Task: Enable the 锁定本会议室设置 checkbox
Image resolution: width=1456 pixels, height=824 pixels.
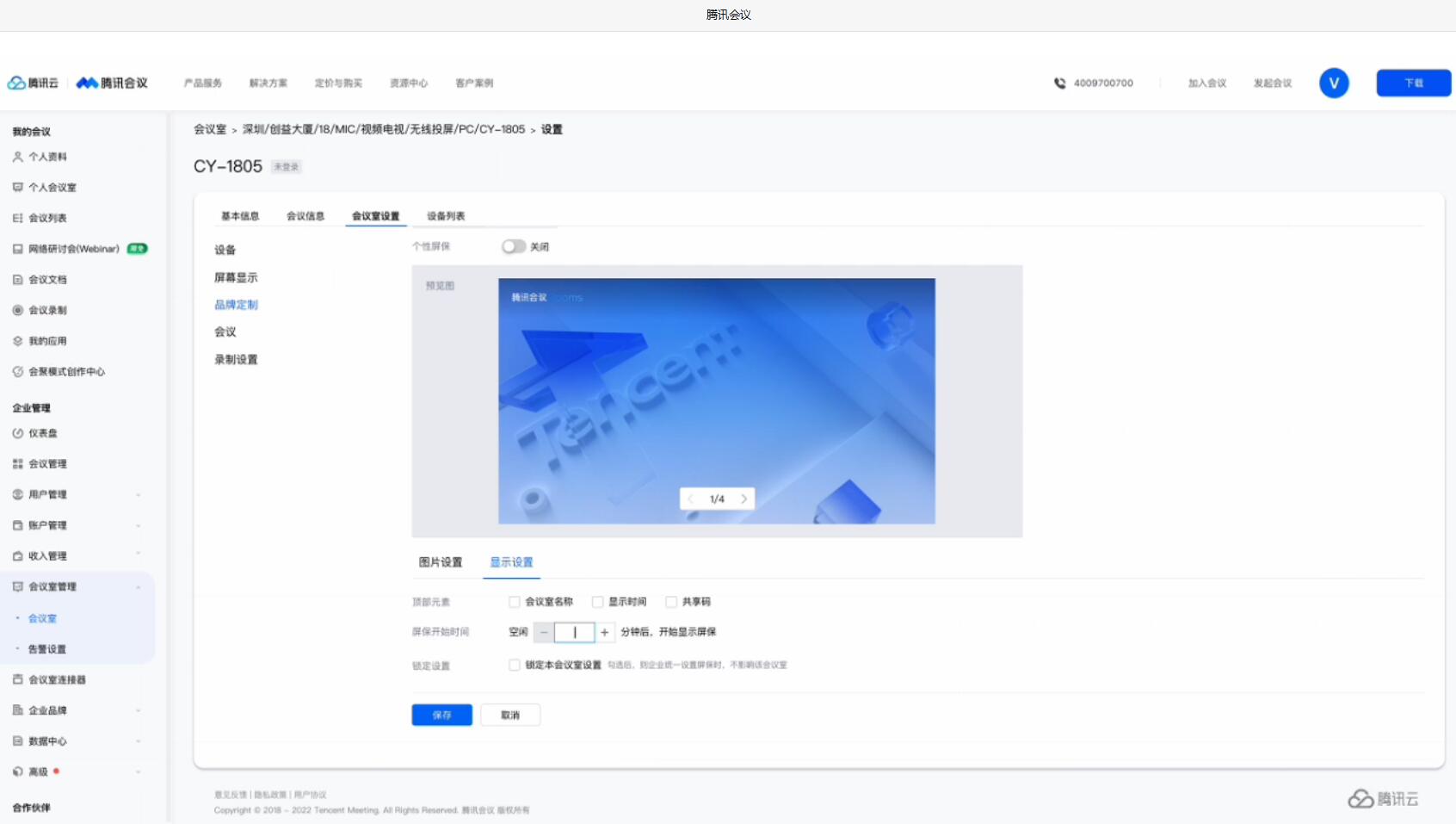Action: click(514, 665)
